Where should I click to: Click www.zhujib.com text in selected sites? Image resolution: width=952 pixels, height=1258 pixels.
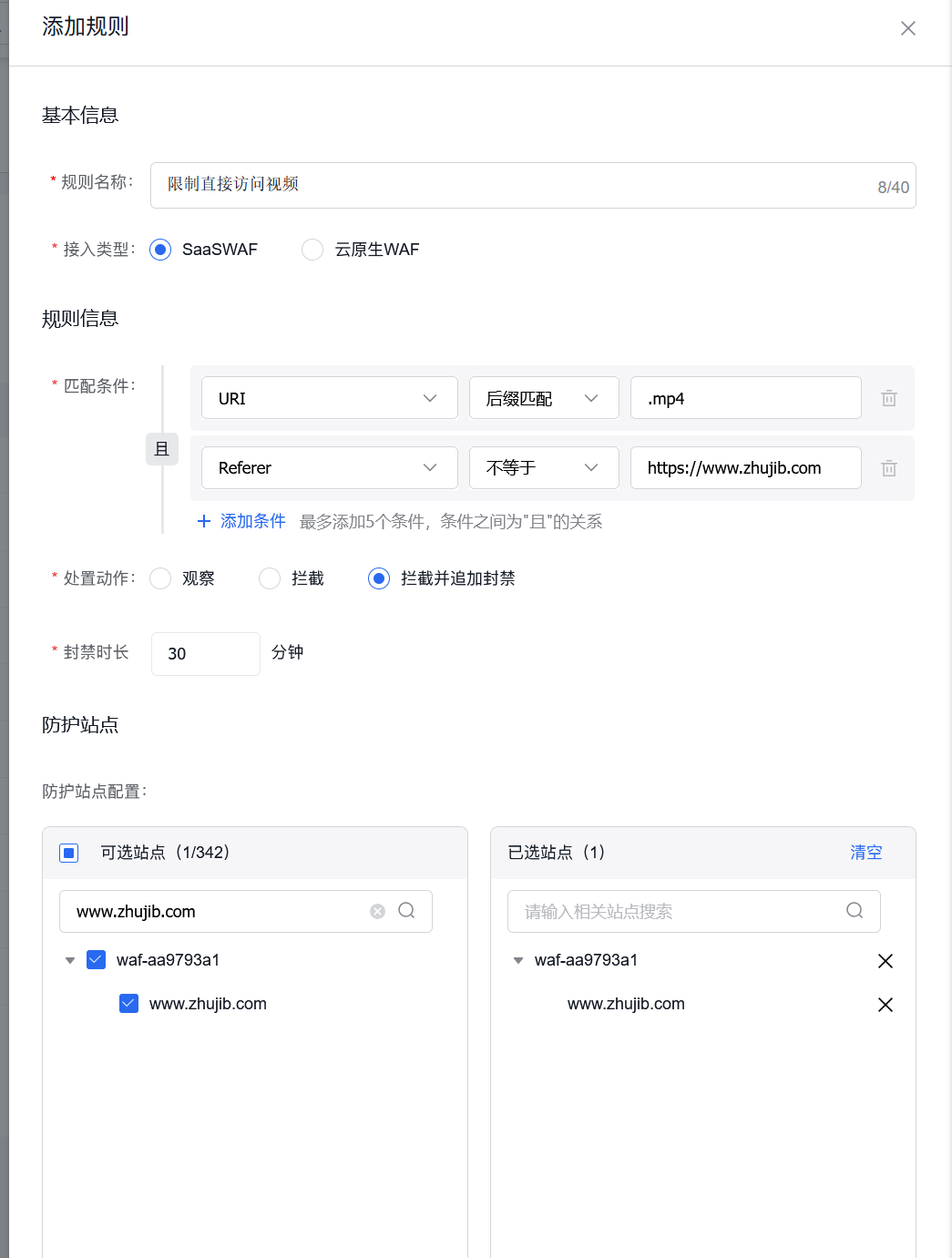pos(626,1004)
